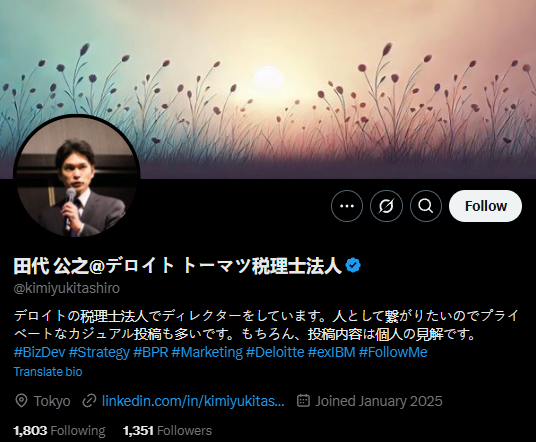
Task: View the 1,351 Followers list
Action: 168,431
